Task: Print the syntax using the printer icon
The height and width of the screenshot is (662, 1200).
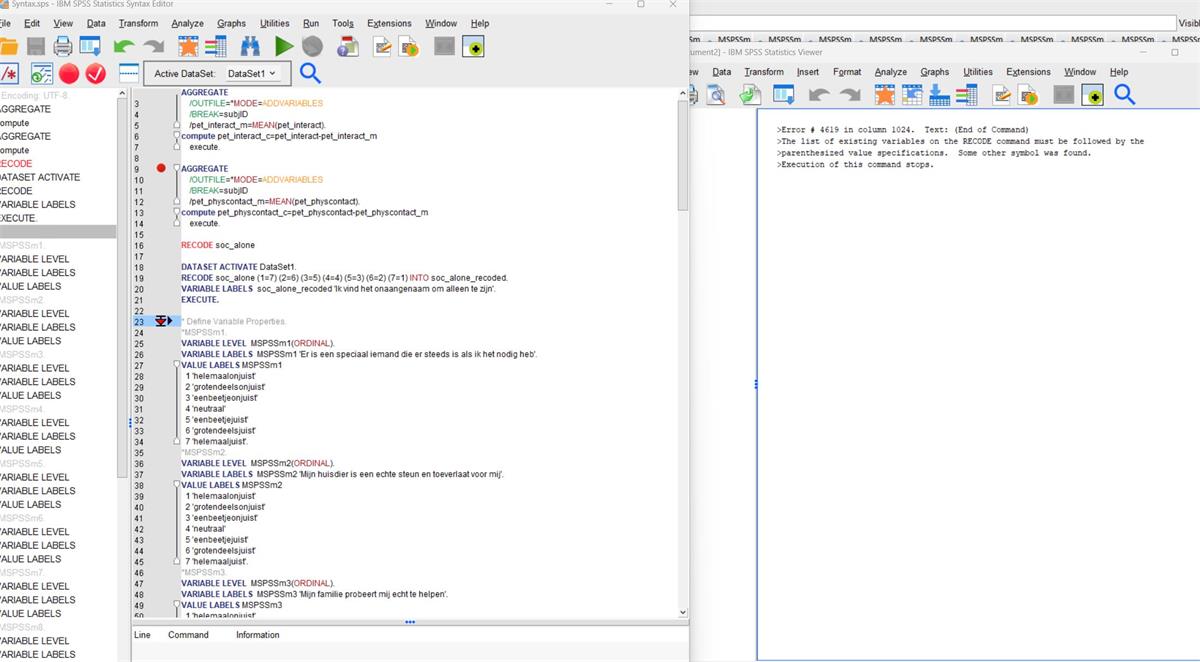Action: coord(62,46)
